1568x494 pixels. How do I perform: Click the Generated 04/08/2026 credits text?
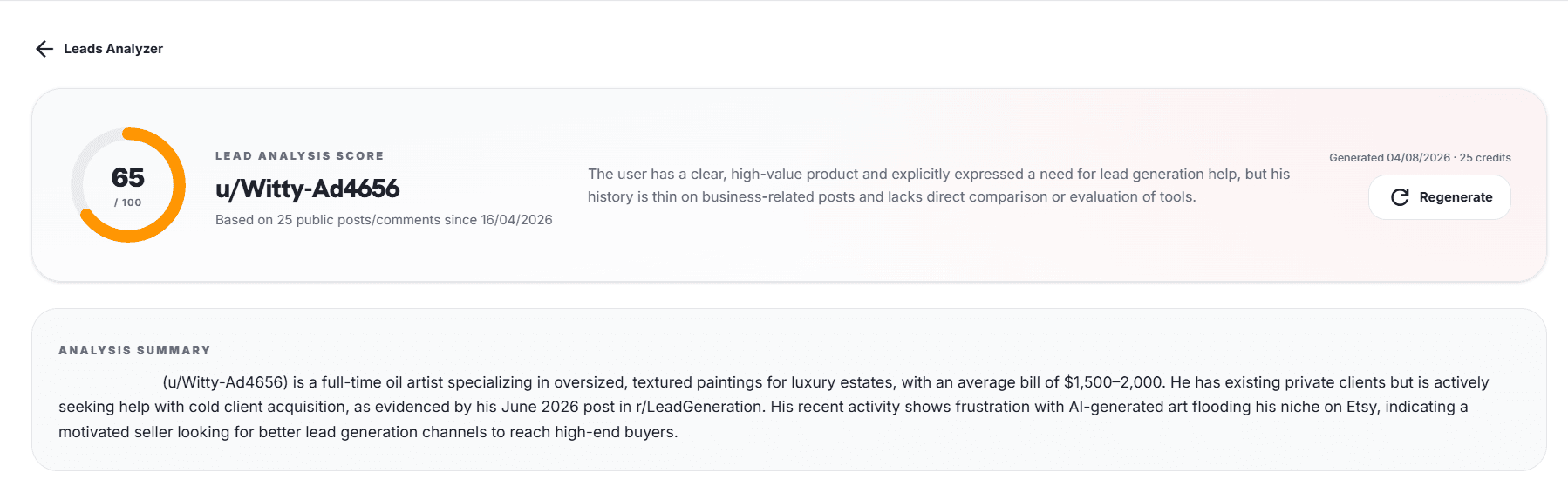pos(1420,158)
